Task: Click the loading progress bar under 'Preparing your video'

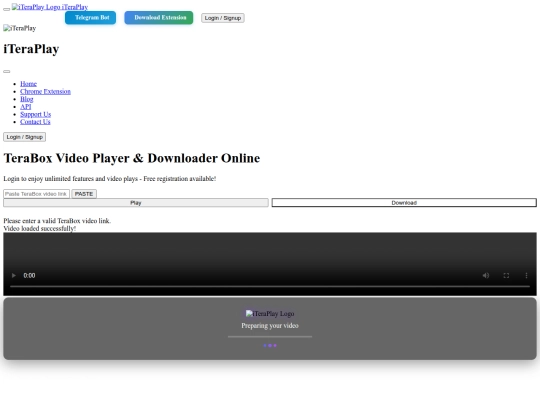Action: [270, 336]
